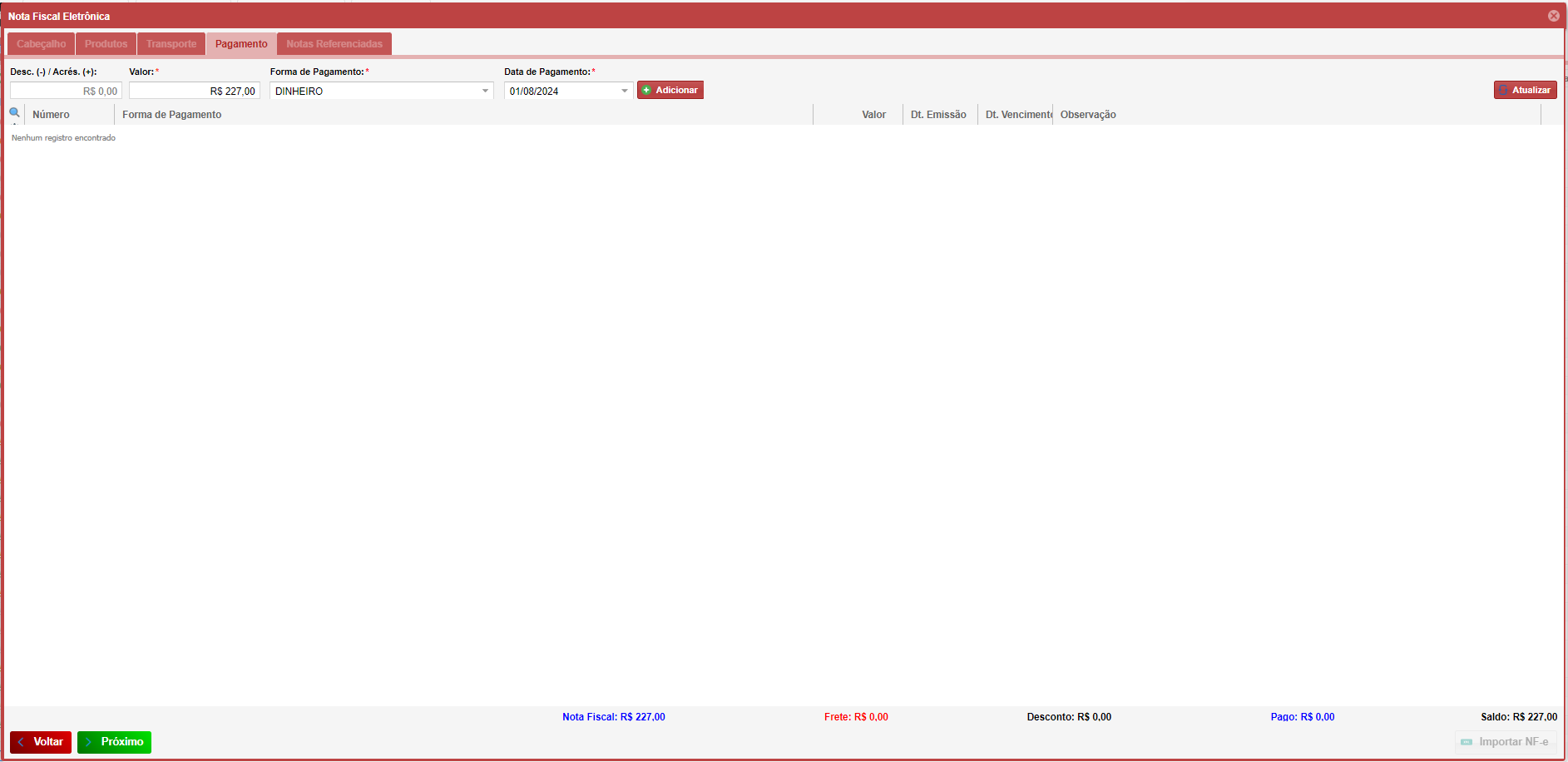Screen dimensions: 1568x762
Task: Expand the Data de Pagamento date picker
Action: point(625,91)
